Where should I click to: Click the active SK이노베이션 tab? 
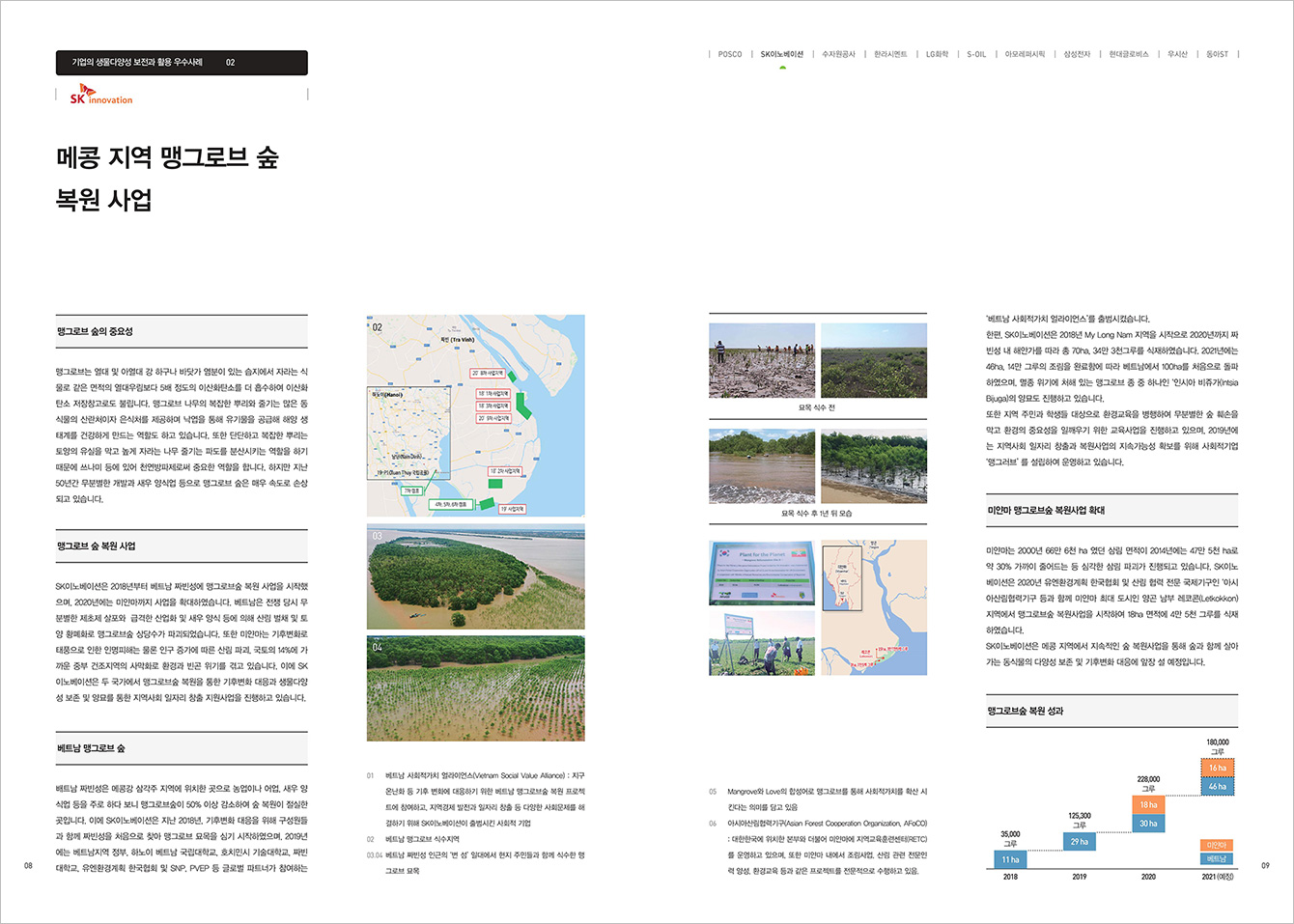(781, 55)
